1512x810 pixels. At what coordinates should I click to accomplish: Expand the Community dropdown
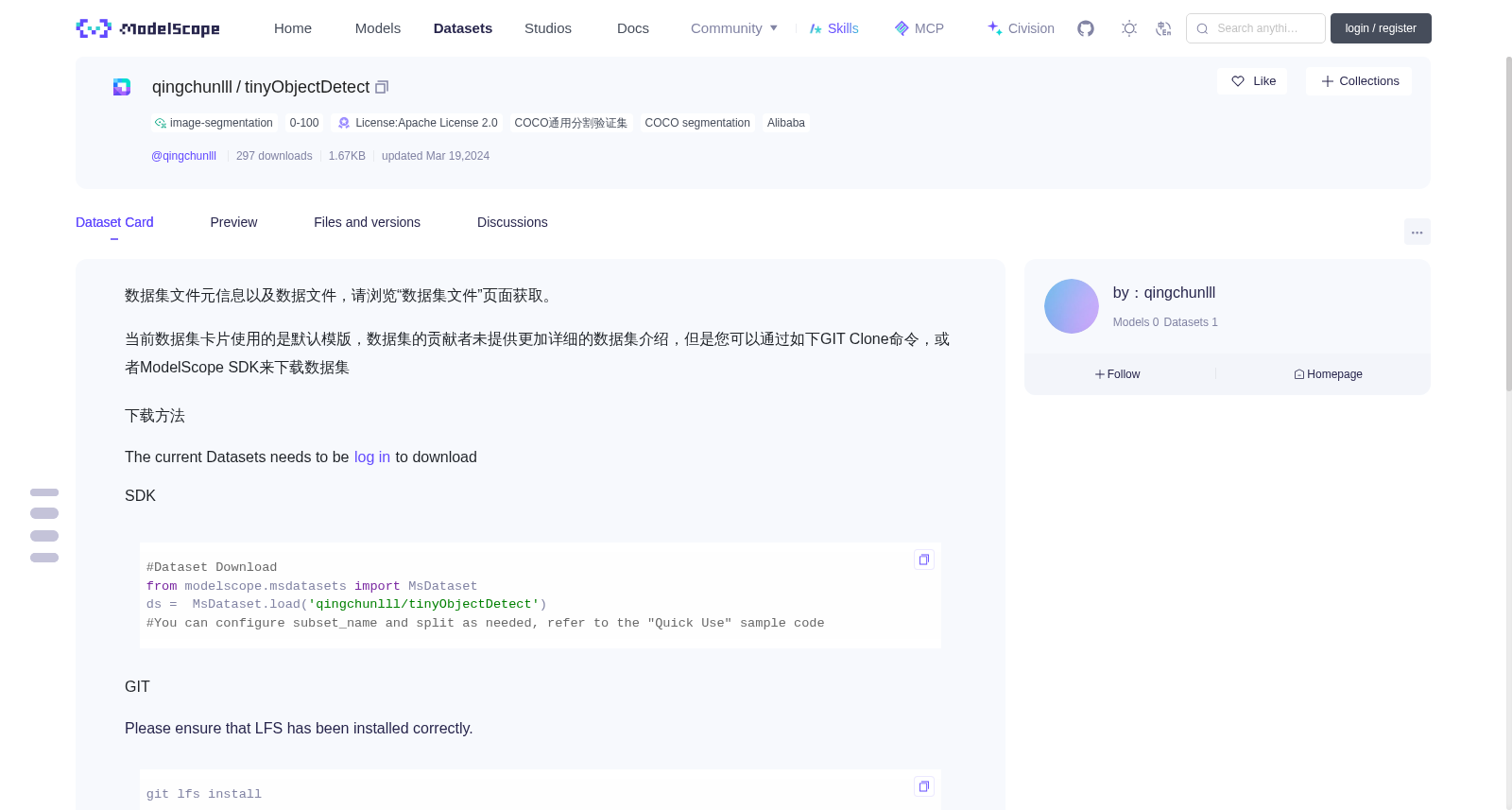(734, 28)
